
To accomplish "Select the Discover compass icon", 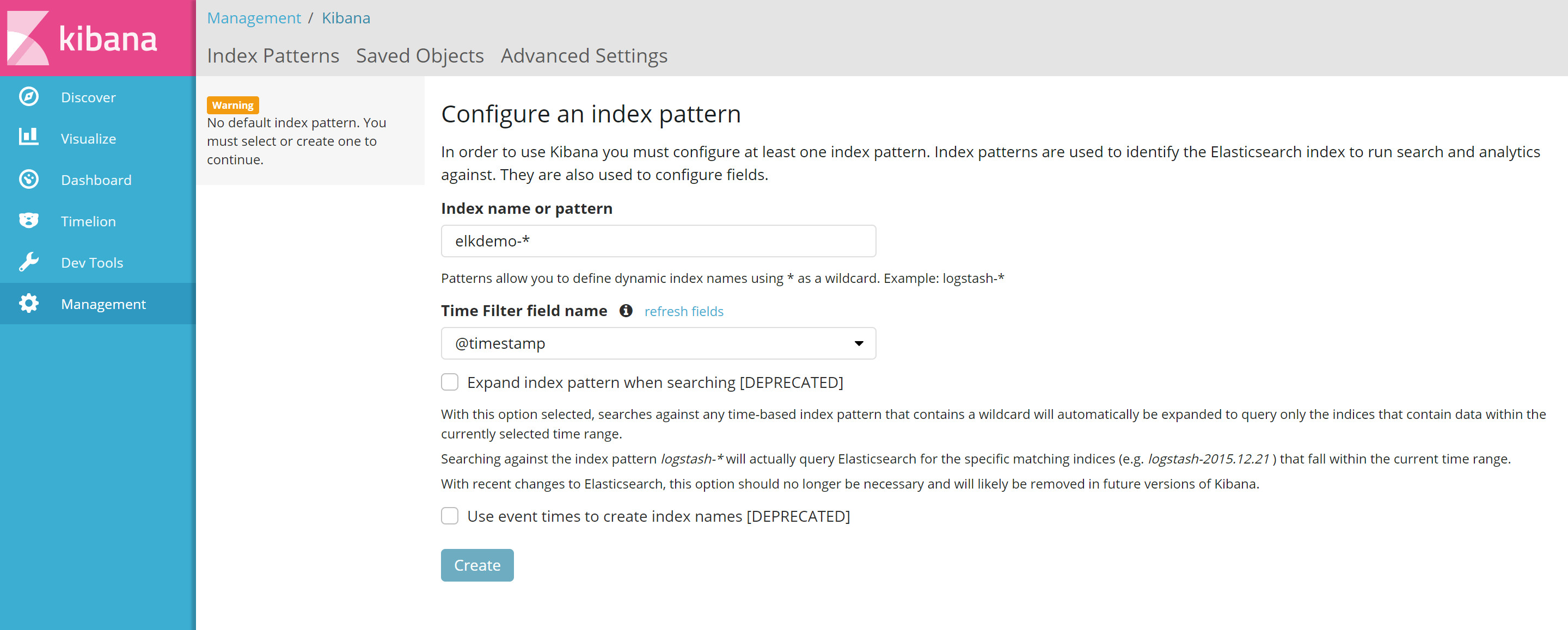I will (x=29, y=97).
